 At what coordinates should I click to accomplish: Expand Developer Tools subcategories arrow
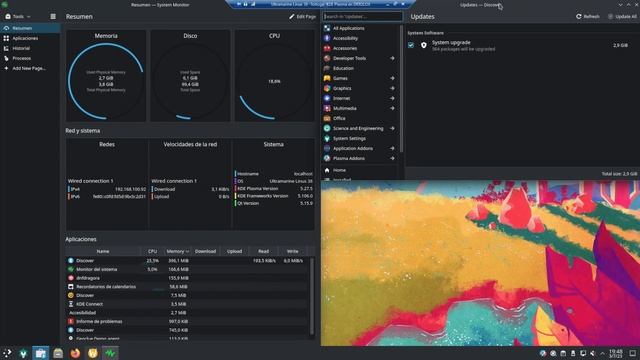click(392, 58)
